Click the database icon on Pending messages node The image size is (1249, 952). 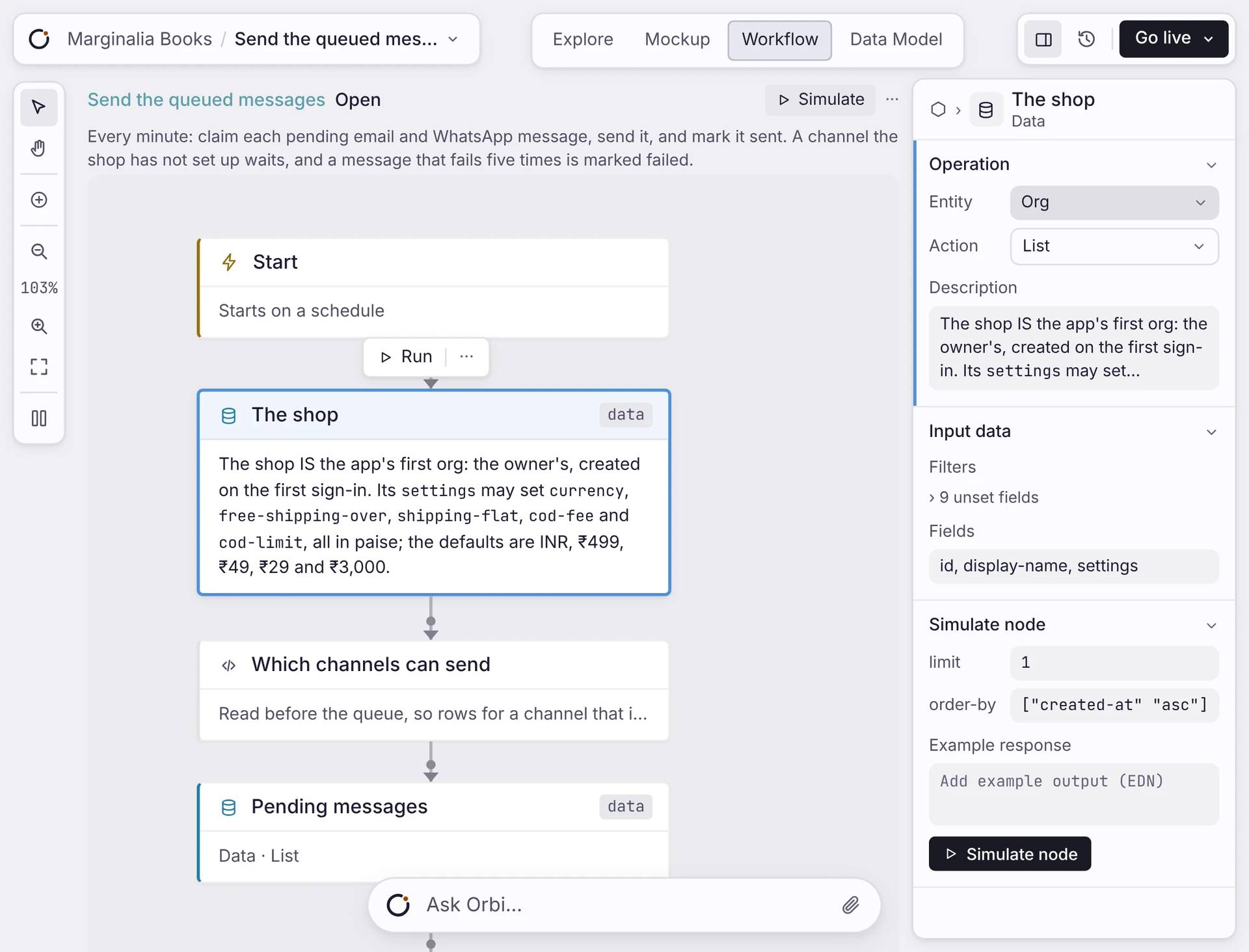coord(228,807)
